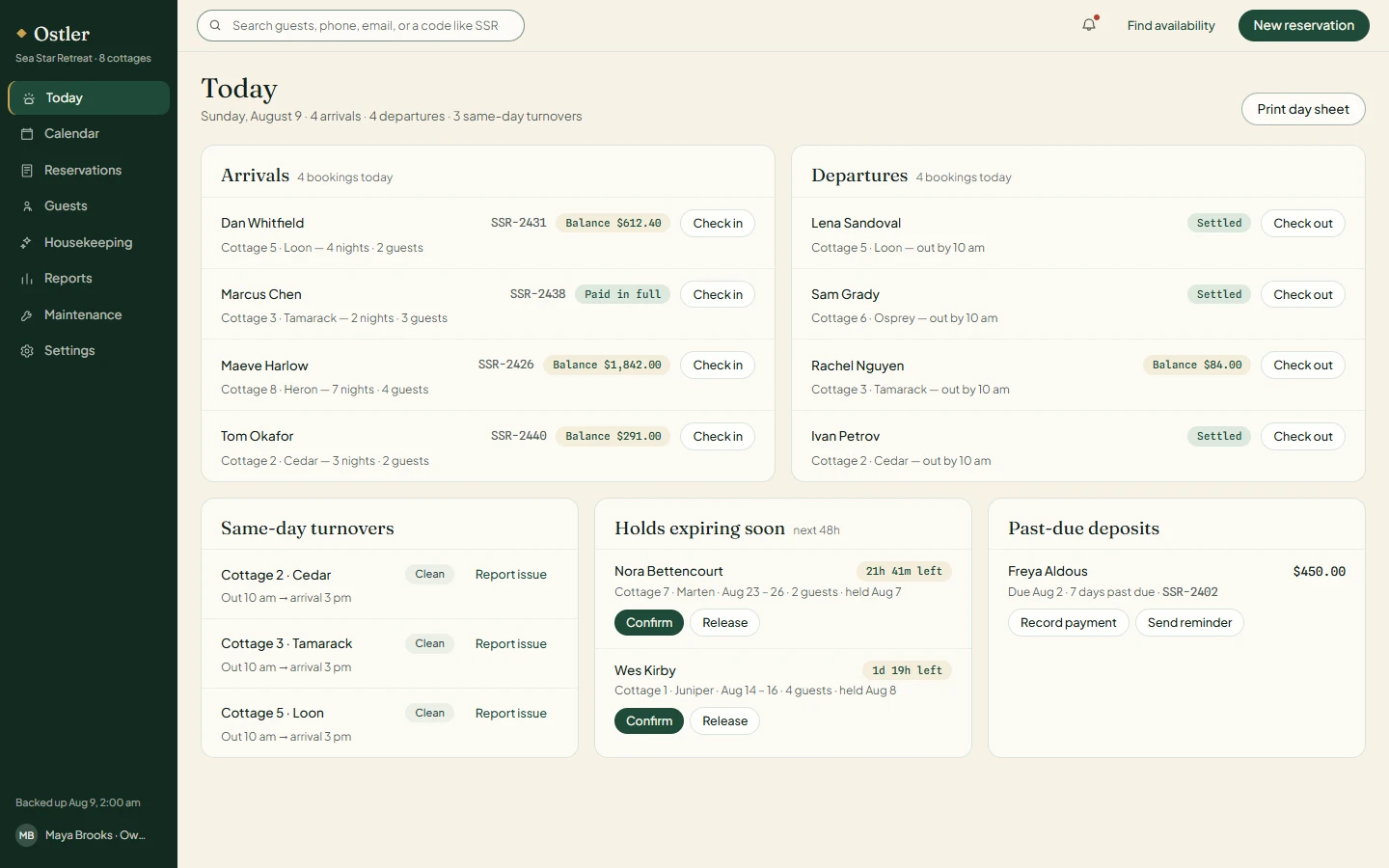Click Print day sheet button
This screenshot has height=868, width=1389.
click(x=1303, y=109)
